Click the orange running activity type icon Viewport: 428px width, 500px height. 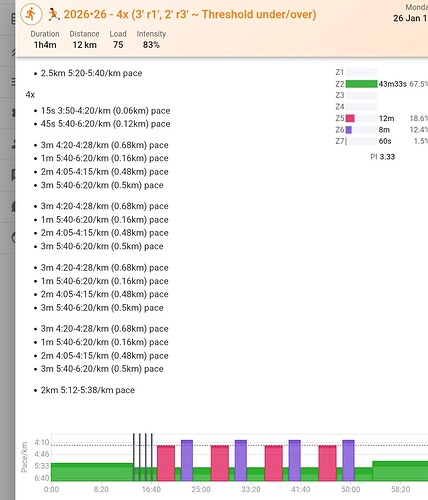31,14
